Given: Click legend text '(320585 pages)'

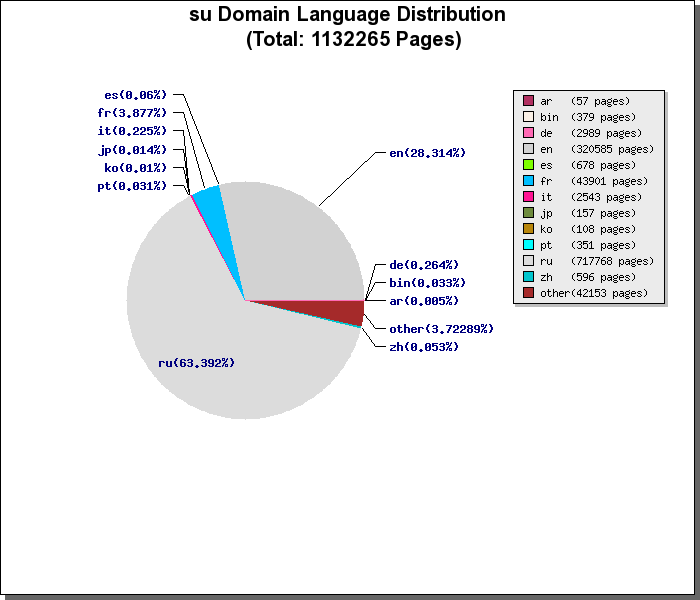Looking at the screenshot, I should (612, 149).
